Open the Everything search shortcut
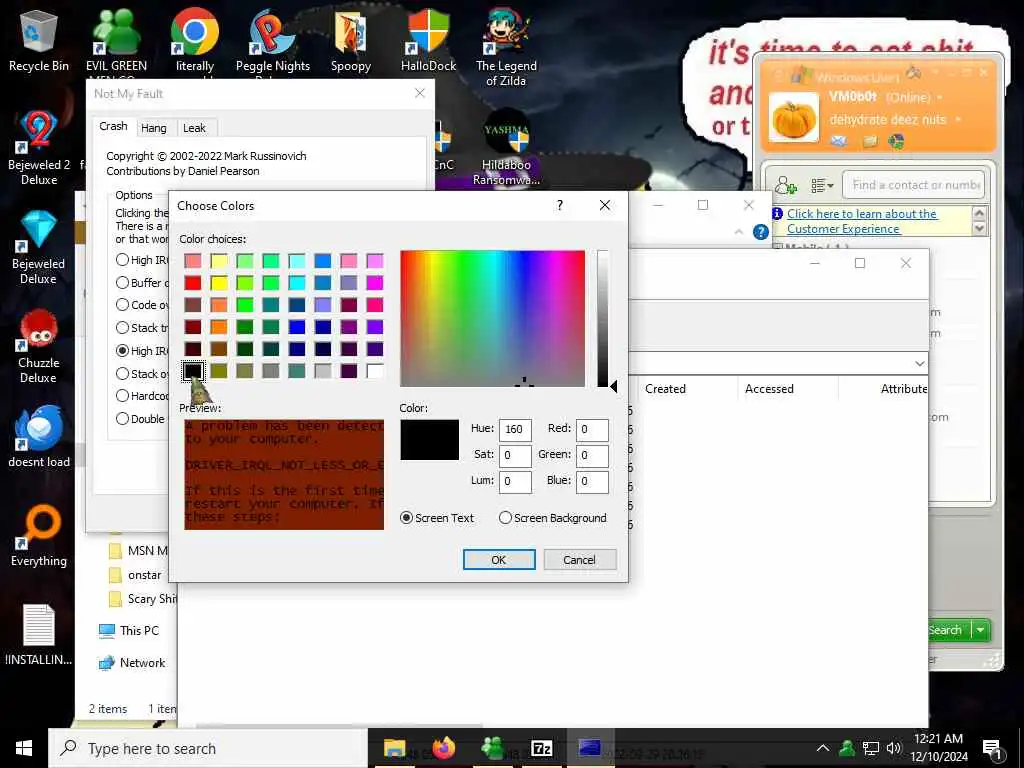 pyautogui.click(x=39, y=536)
